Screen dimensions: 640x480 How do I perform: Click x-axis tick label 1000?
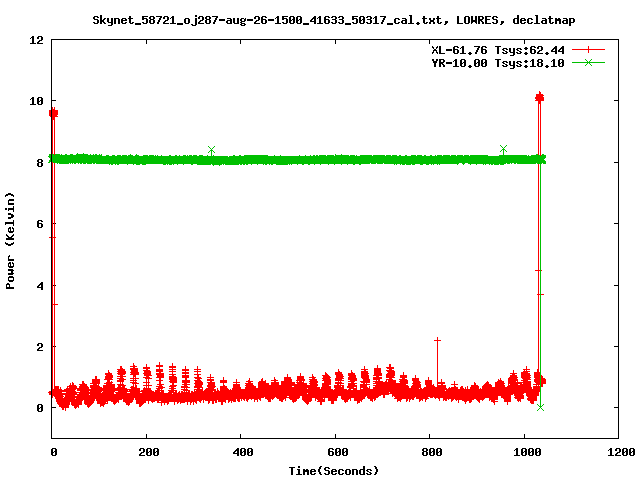527,452
